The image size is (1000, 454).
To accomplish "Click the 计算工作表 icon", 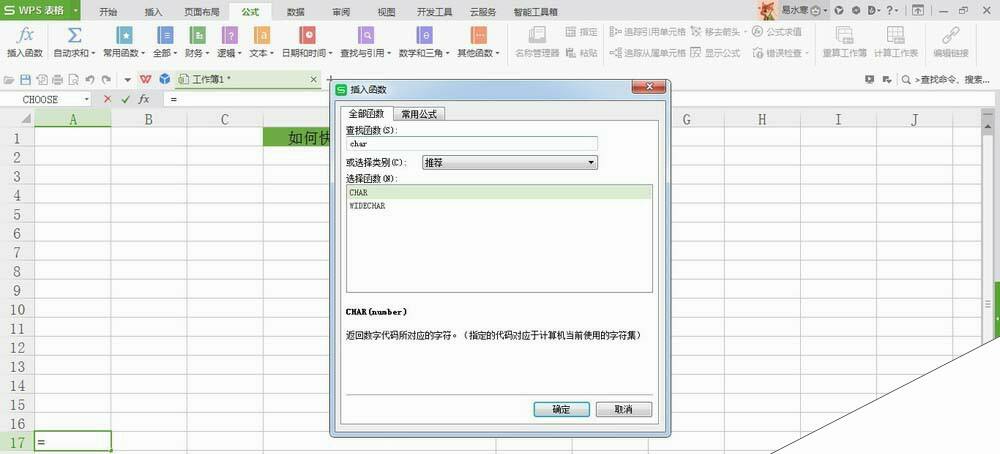I will [895, 35].
